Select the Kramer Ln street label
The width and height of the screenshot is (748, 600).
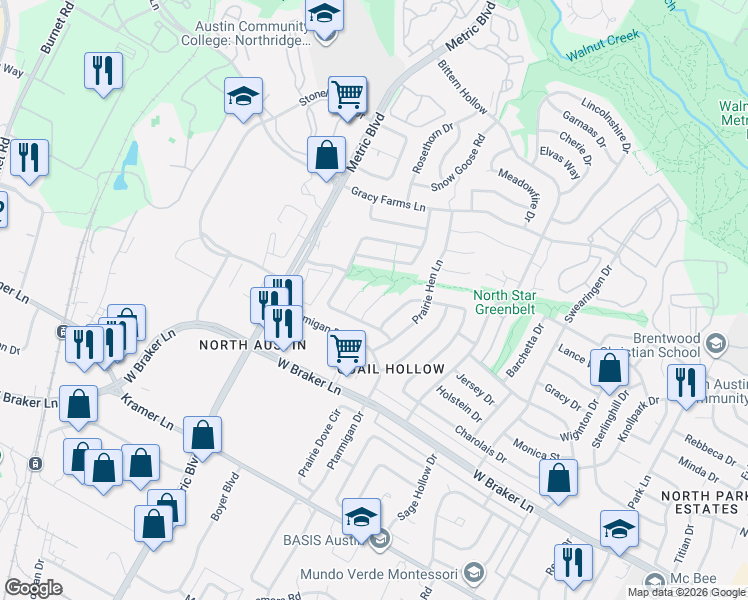[x=147, y=411]
